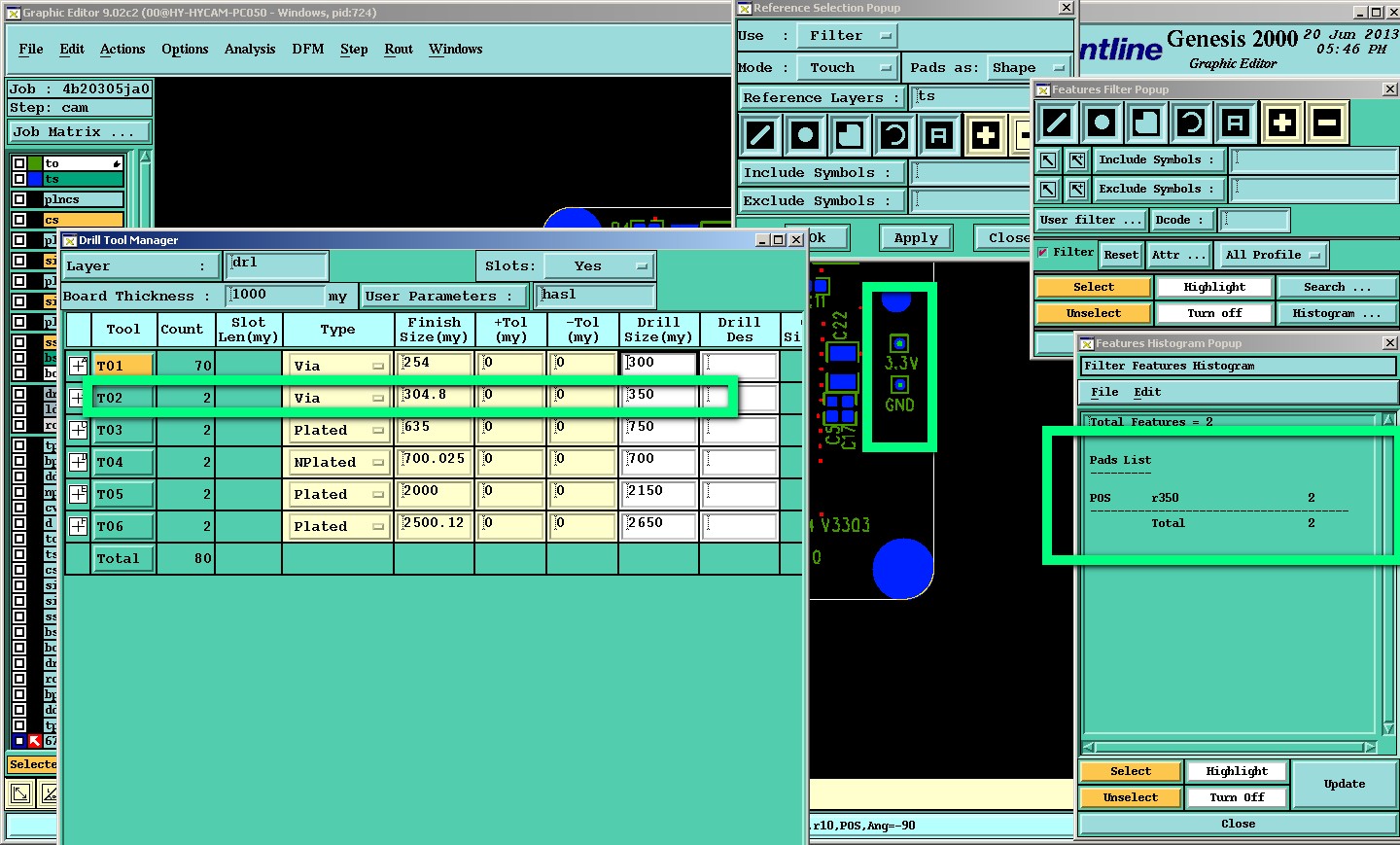This screenshot has height=845, width=1400.
Task: Click pad icon in Reference Selection Popup
Action: (x=806, y=135)
